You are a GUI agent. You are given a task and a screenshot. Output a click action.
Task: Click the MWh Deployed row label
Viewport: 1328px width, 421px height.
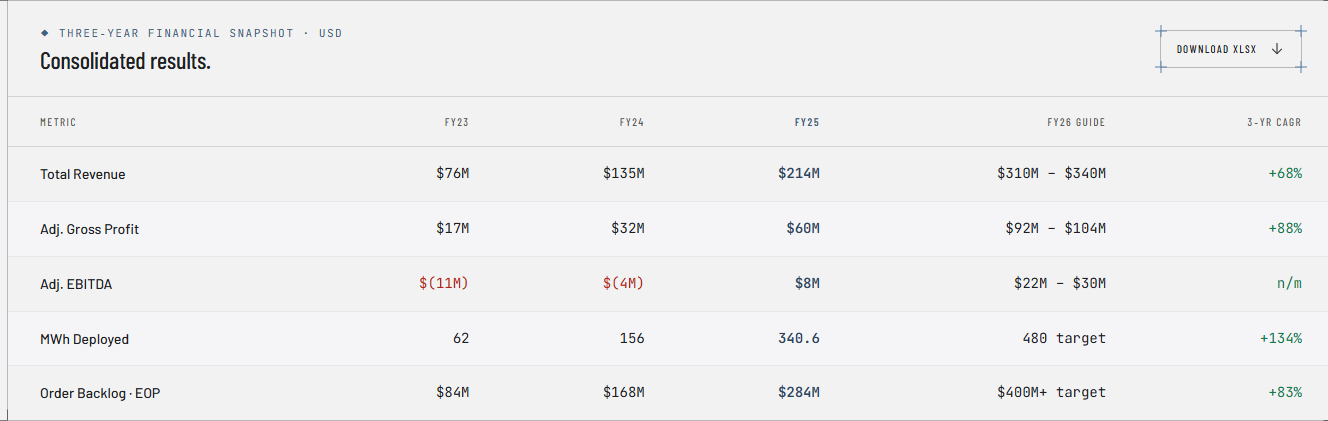(x=85, y=339)
